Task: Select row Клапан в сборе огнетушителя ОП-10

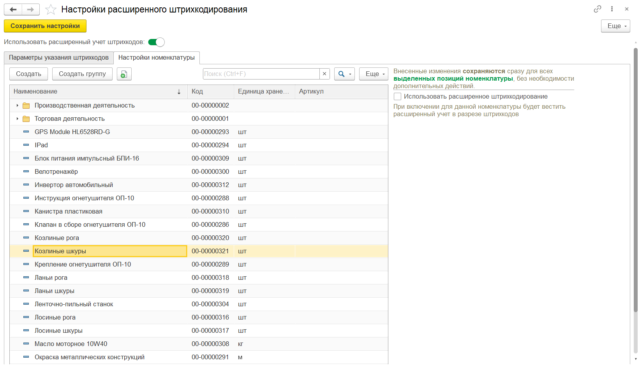Action: tap(199, 225)
